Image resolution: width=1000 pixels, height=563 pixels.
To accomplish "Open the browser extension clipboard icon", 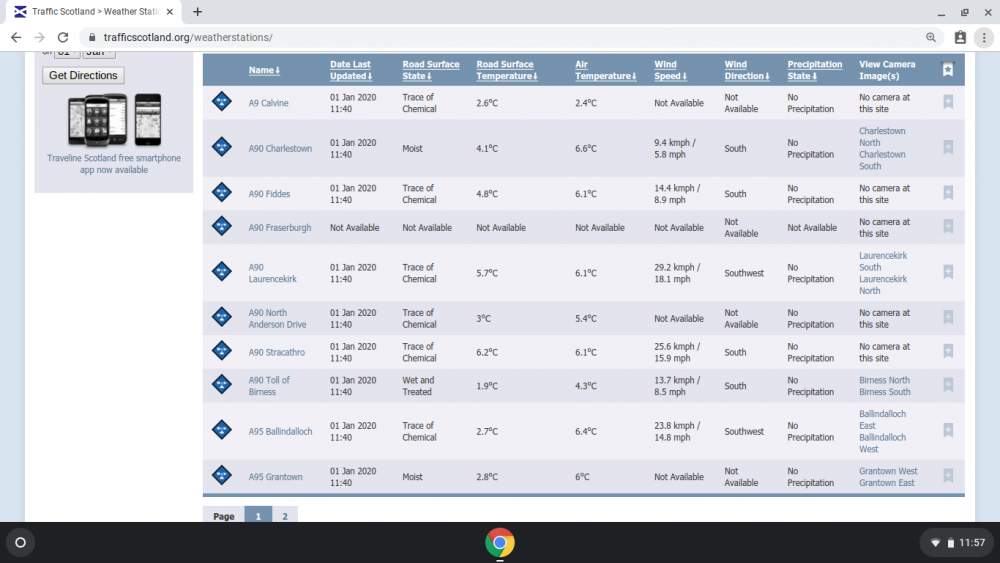I will tap(960, 37).
